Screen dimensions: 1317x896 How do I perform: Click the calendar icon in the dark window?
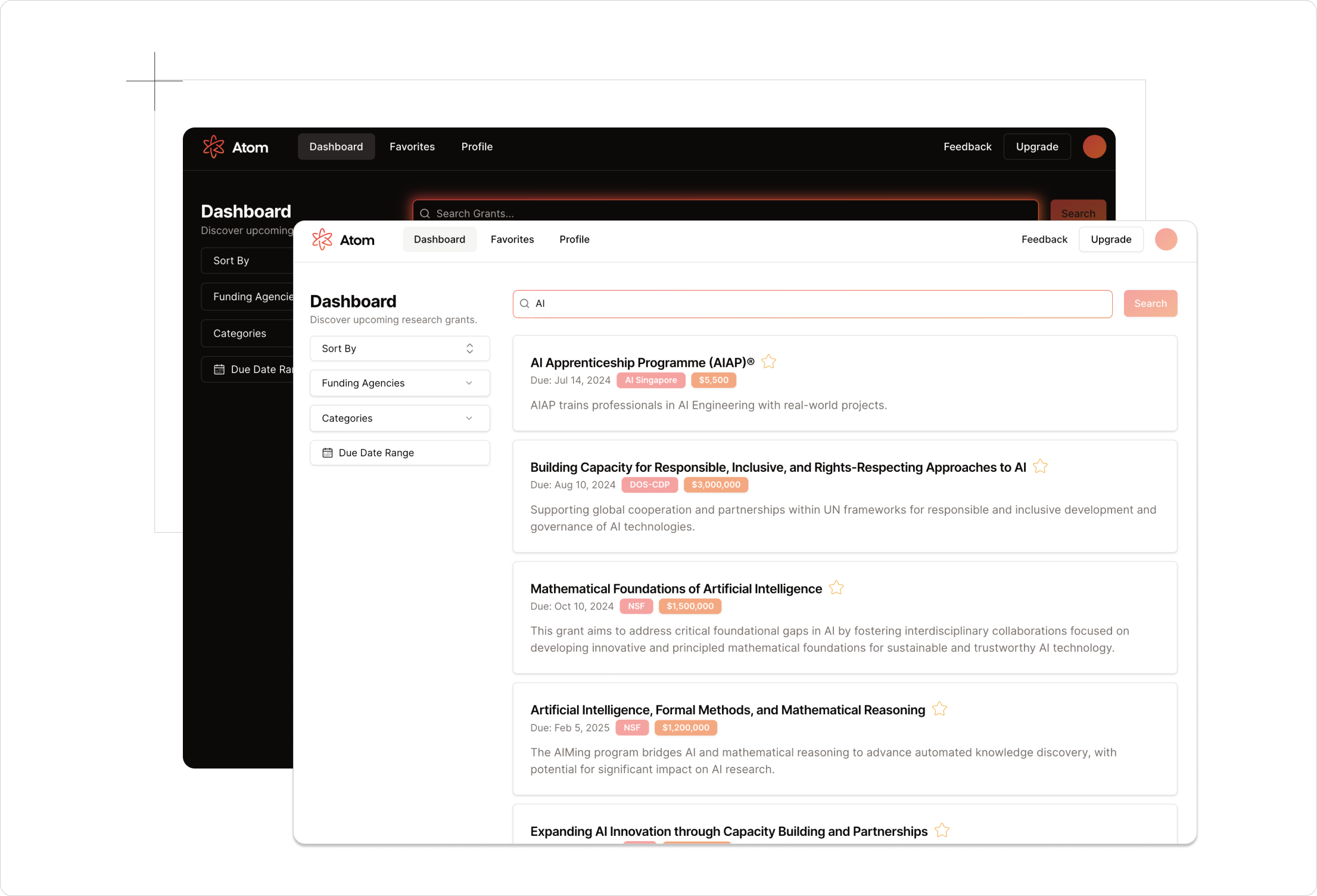(219, 369)
